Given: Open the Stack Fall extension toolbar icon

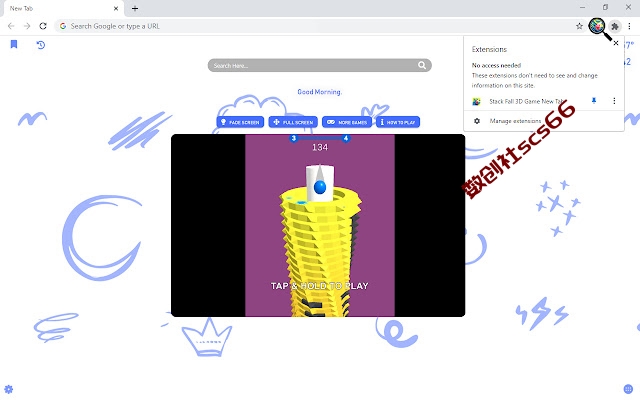Looking at the screenshot, I should [597, 26].
